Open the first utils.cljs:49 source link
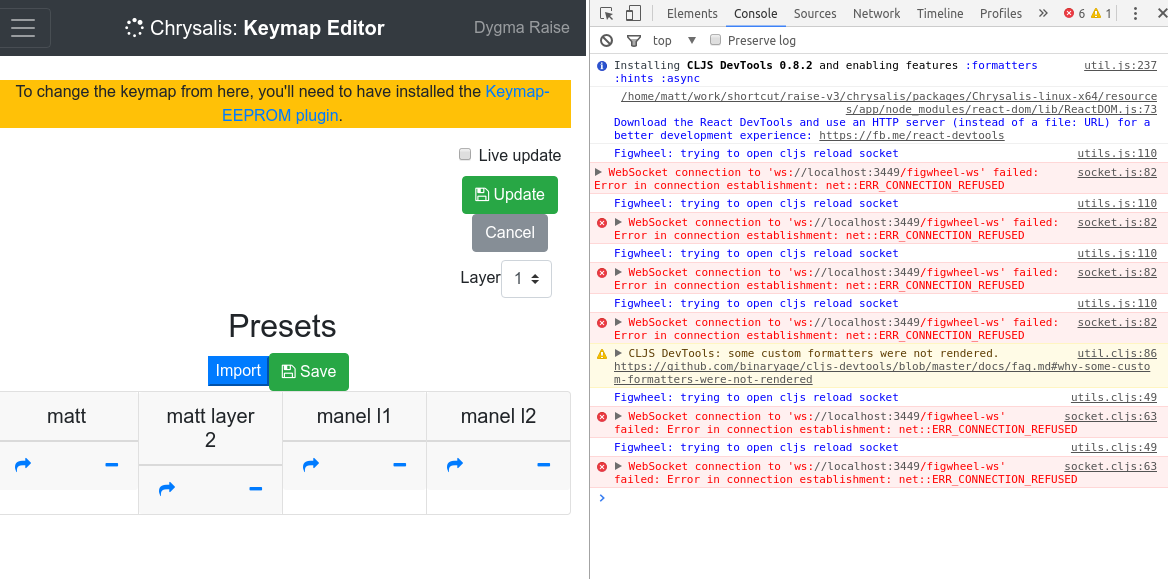The height and width of the screenshot is (579, 1168). coord(1114,397)
